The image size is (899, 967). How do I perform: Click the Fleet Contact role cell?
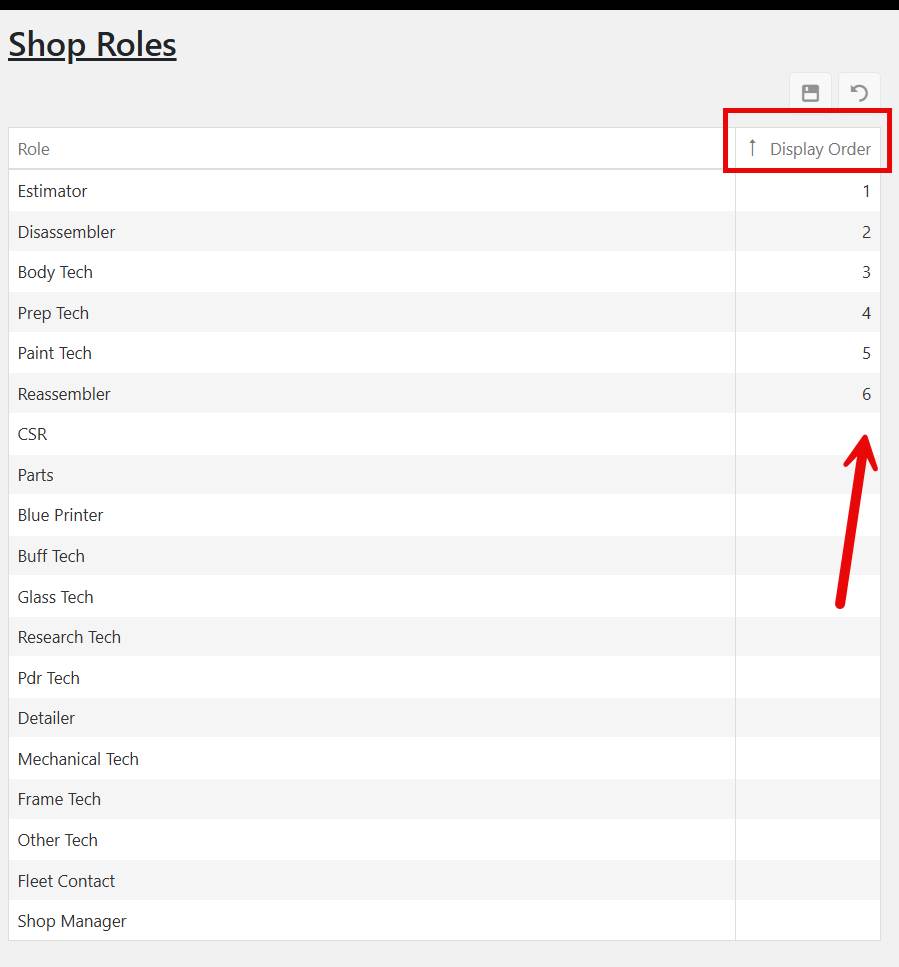point(66,881)
